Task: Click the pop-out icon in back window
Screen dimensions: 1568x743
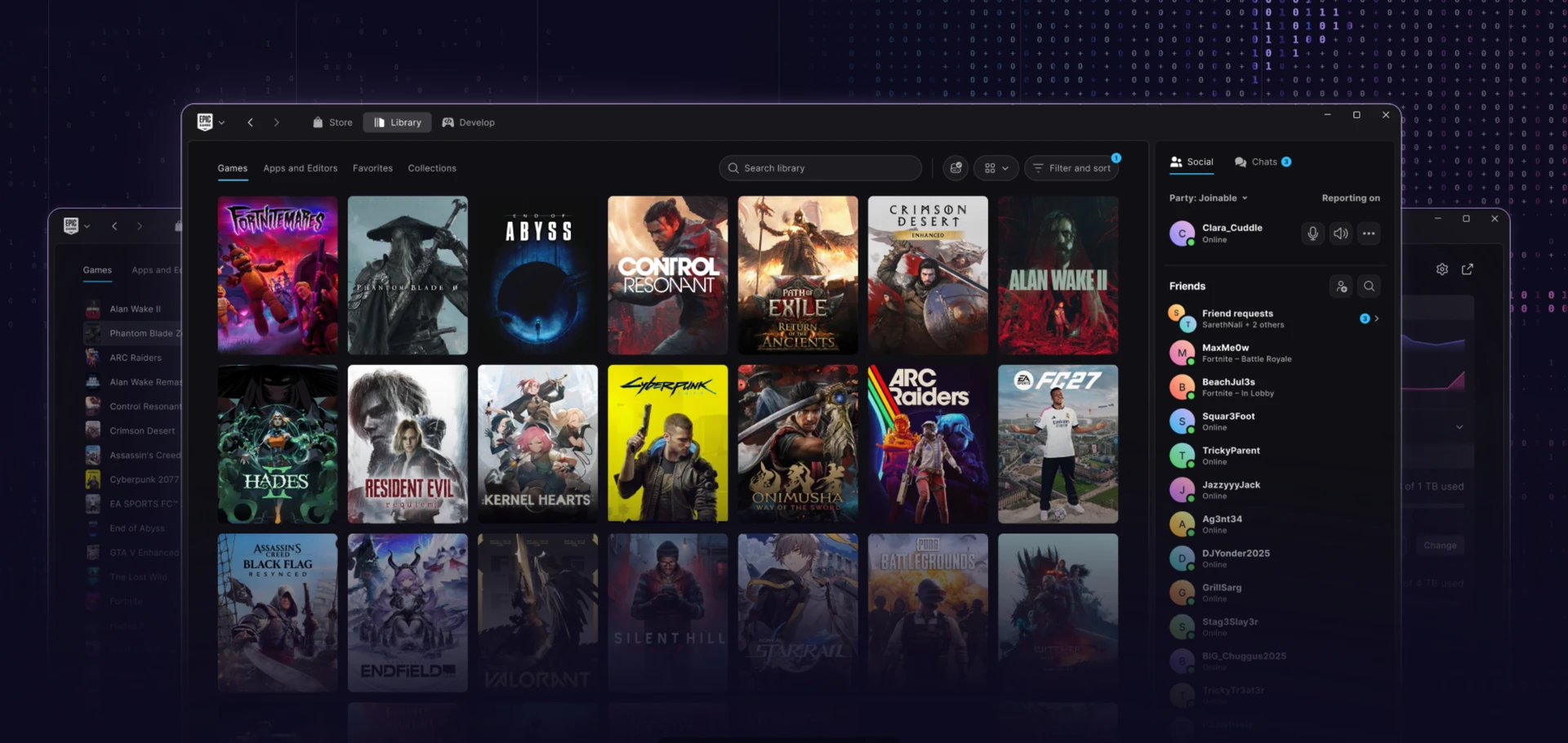Action: coord(1468,269)
